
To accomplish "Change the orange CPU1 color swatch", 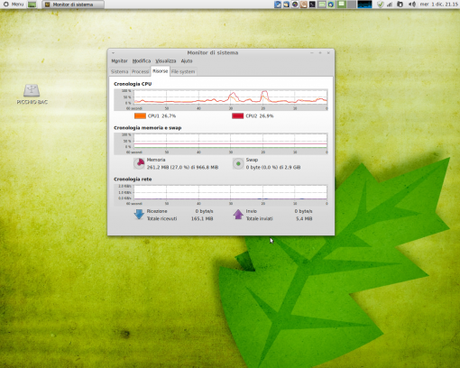I will [140, 116].
